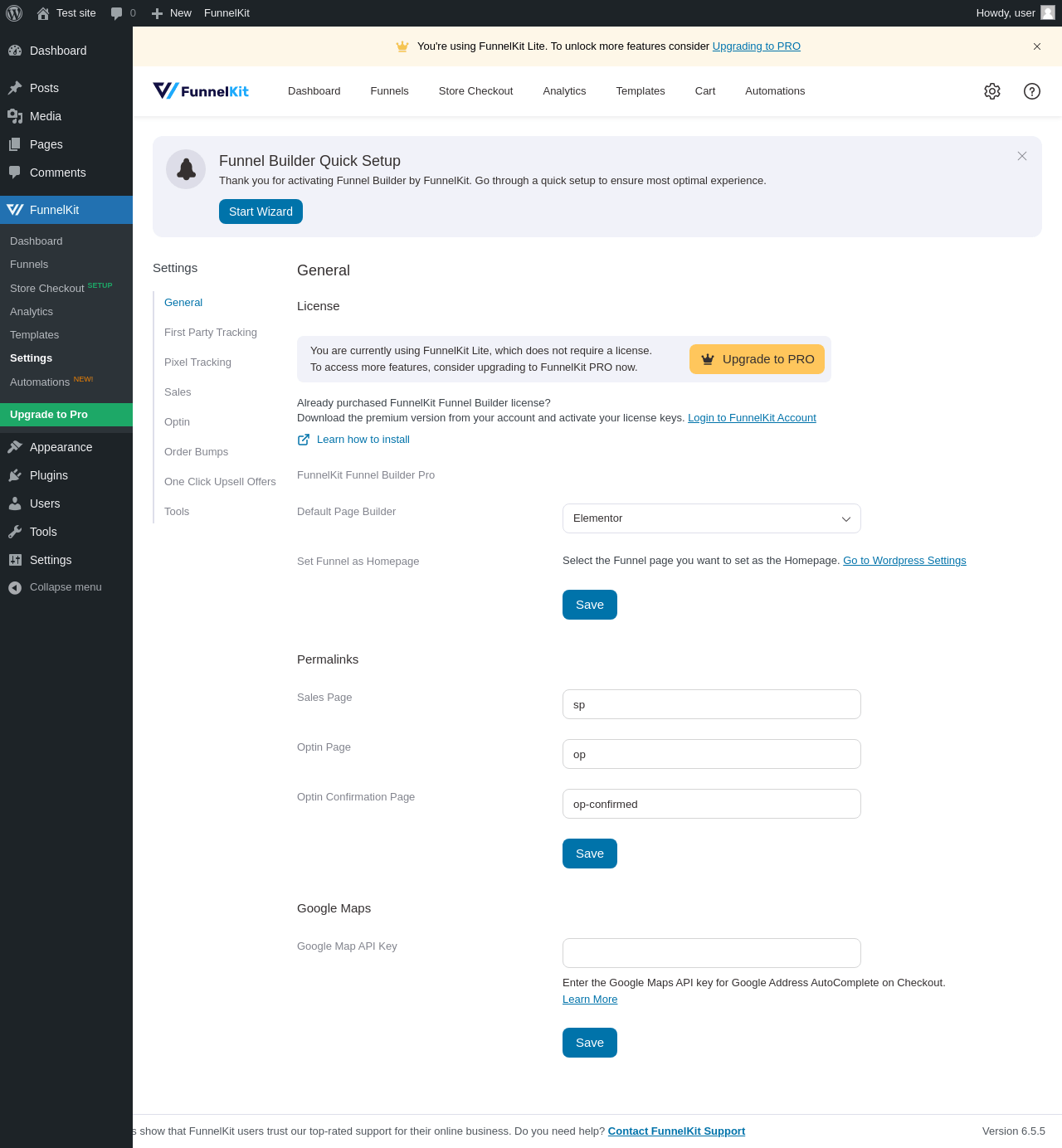
Task: Click the FunnelKit brand logo in header
Action: coord(201,90)
